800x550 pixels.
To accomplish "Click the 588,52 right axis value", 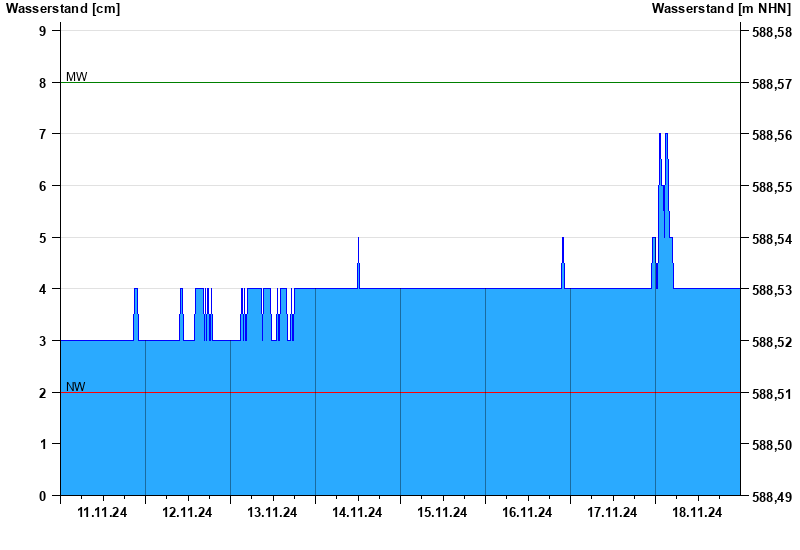I will tap(772, 342).
